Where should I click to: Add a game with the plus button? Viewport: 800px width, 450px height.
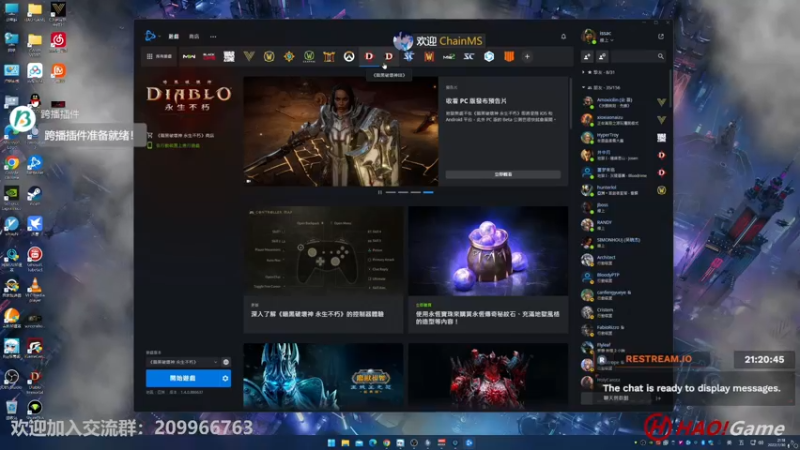(x=527, y=57)
